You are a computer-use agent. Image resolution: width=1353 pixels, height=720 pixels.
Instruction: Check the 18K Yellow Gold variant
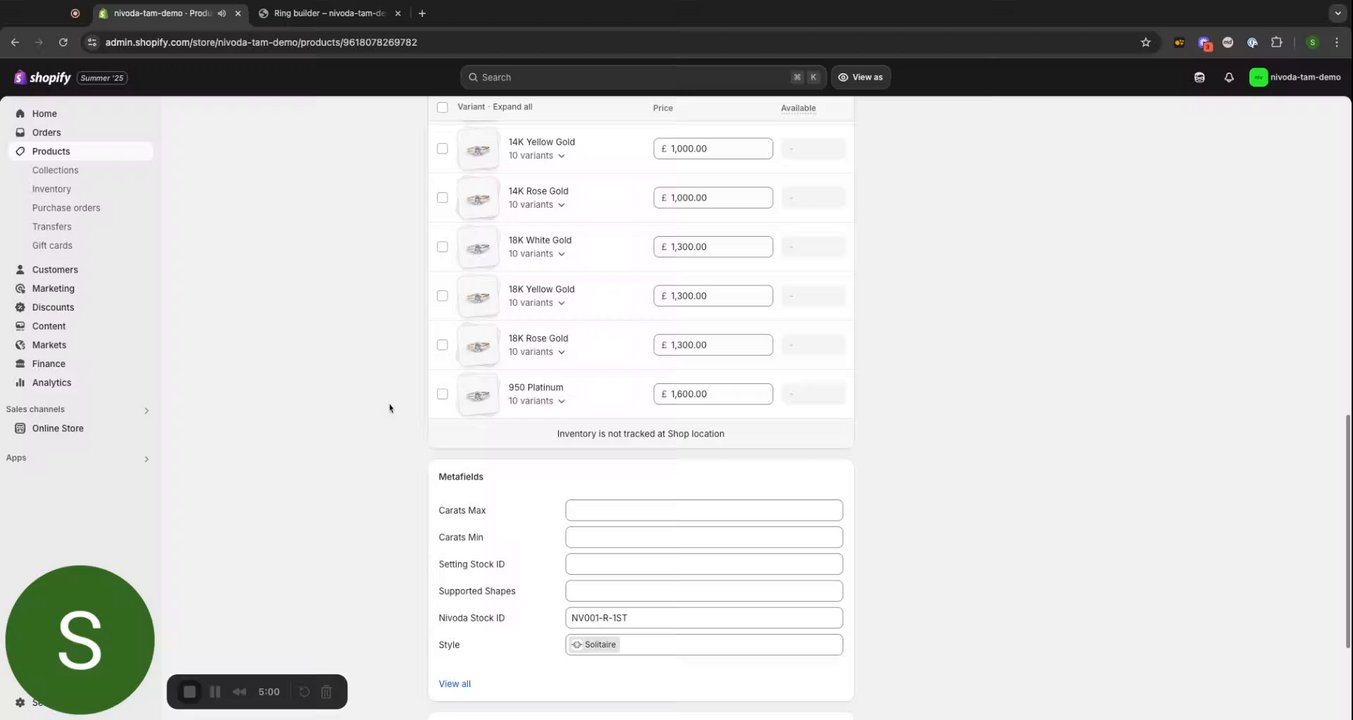tap(442, 295)
